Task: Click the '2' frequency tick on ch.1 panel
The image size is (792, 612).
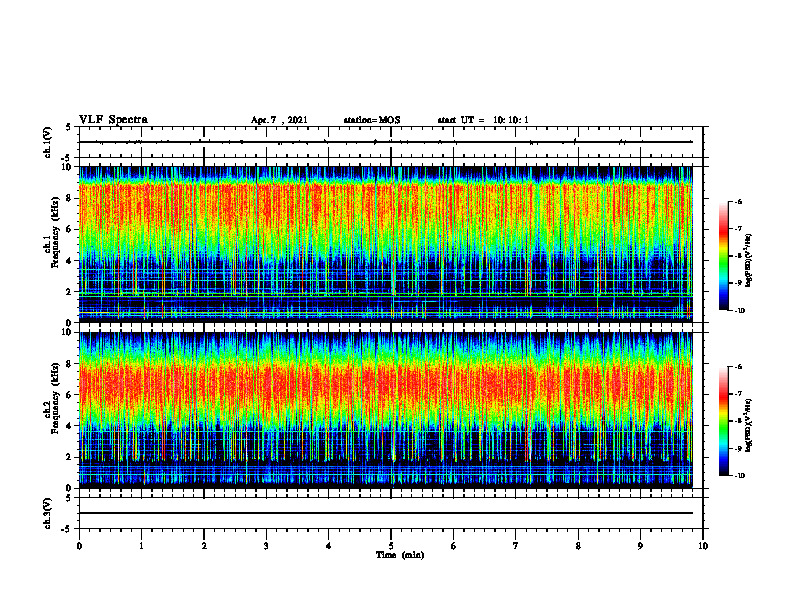Action: click(x=70, y=291)
